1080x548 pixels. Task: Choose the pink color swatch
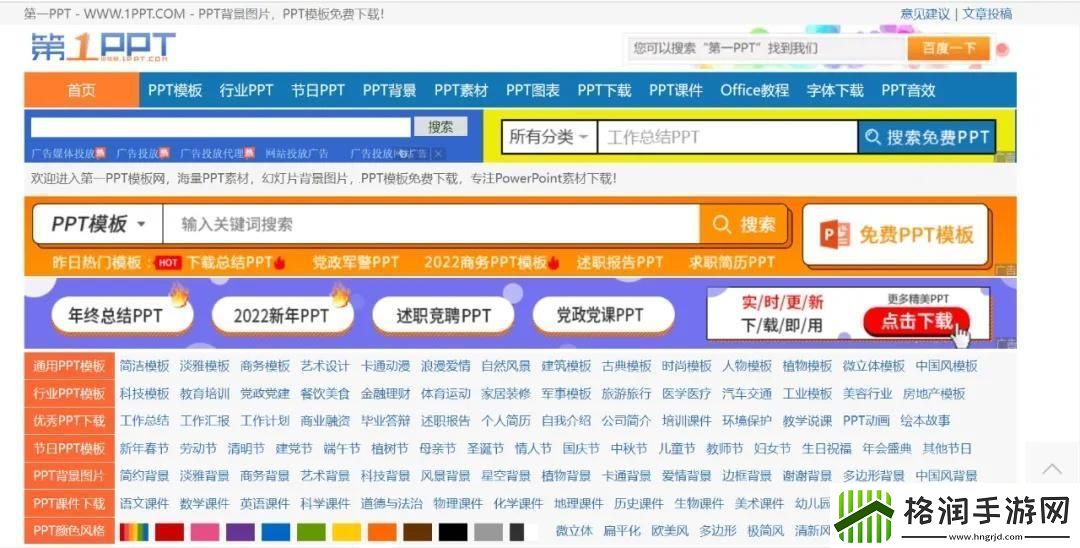click(x=205, y=531)
